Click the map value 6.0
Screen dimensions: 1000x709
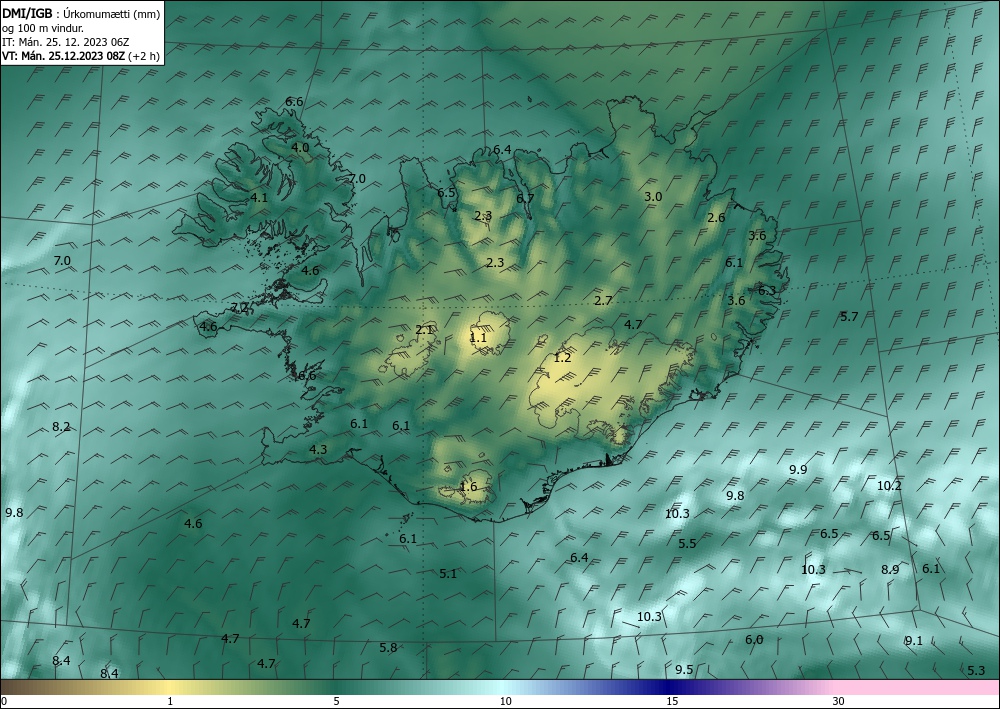tap(754, 640)
